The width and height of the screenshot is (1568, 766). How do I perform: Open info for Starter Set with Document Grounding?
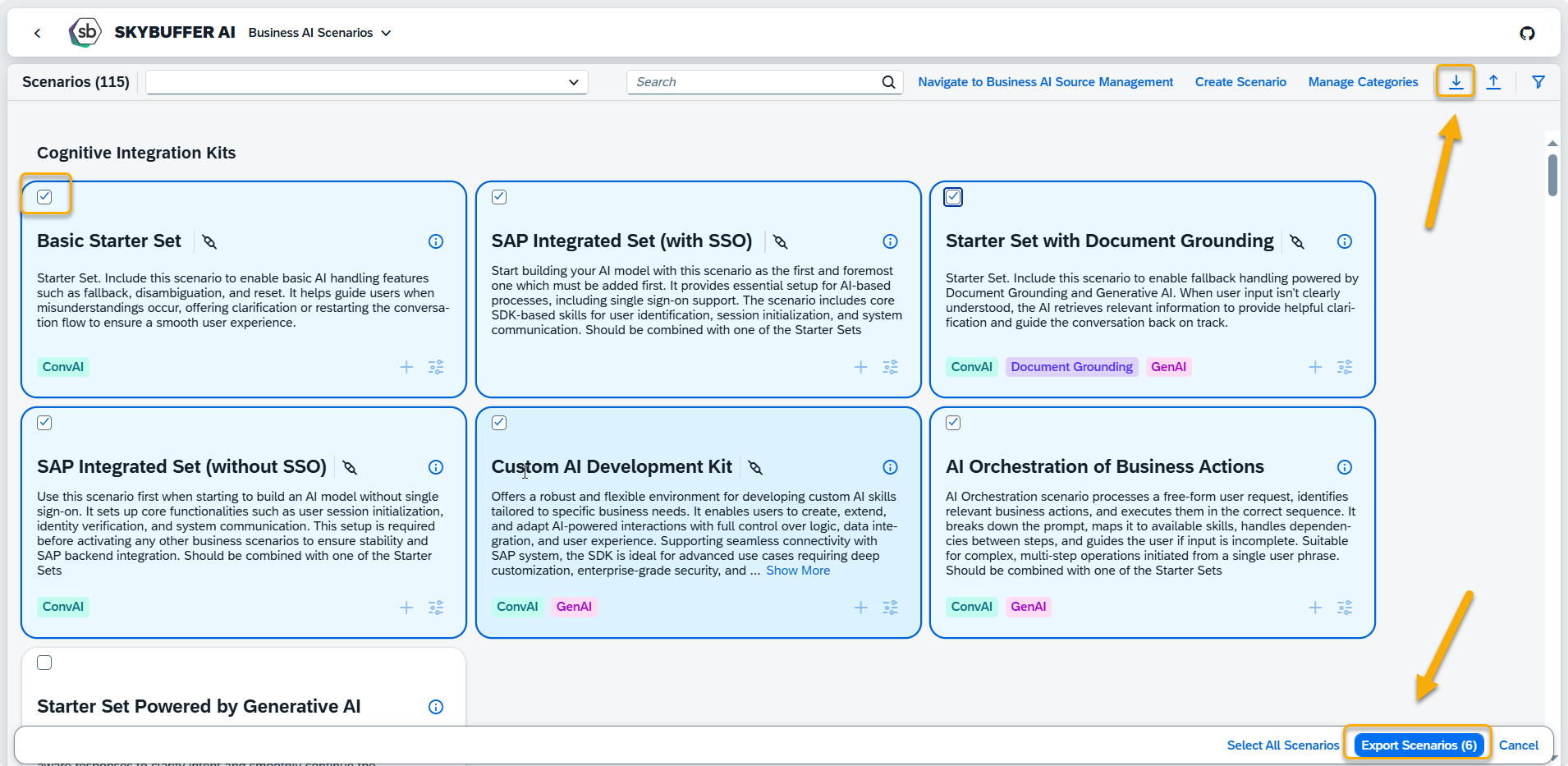(1345, 241)
